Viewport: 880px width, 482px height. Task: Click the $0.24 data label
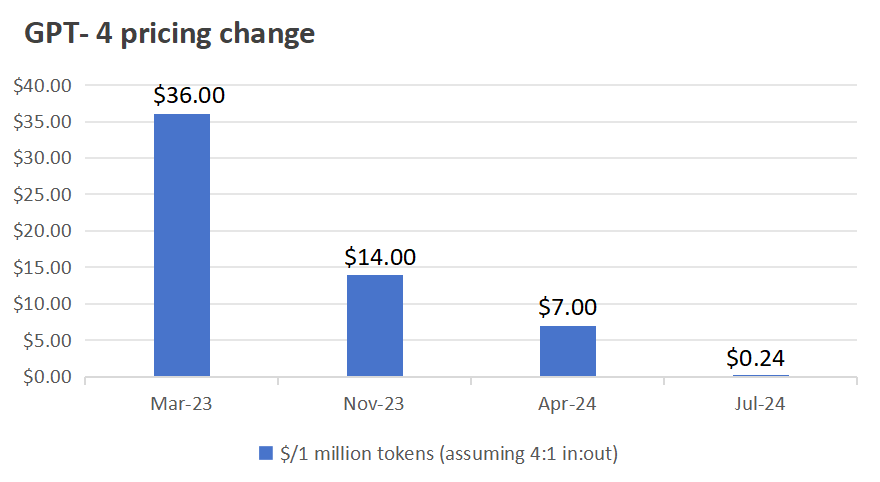click(755, 358)
